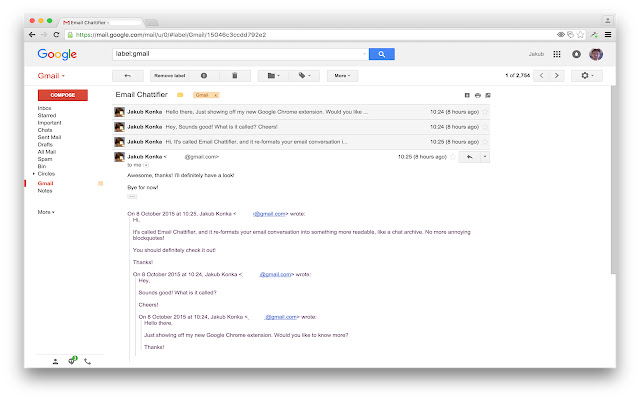The height and width of the screenshot is (400, 640).
Task: Open reply options dropdown arrow
Action: [x=485, y=157]
